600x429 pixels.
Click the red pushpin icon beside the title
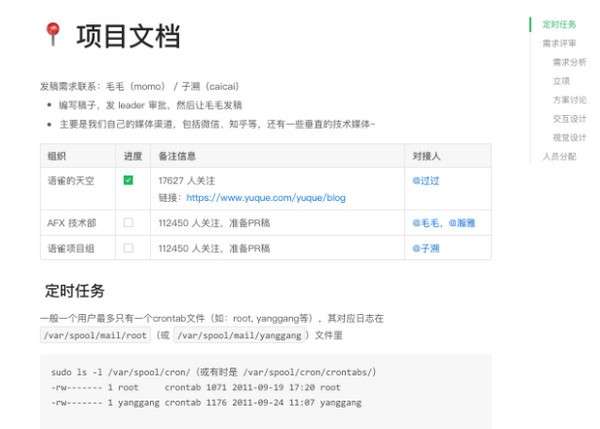53,34
